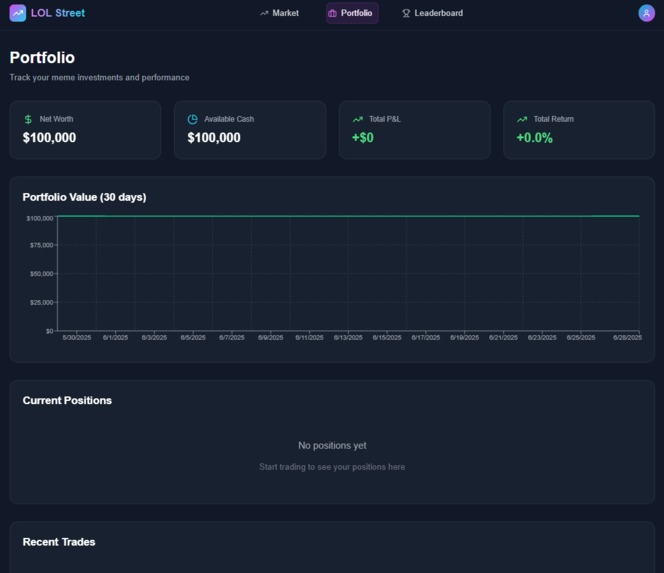This screenshot has width=664, height=573.
Task: Click the Leaderboard trophy icon
Action: [x=406, y=14]
